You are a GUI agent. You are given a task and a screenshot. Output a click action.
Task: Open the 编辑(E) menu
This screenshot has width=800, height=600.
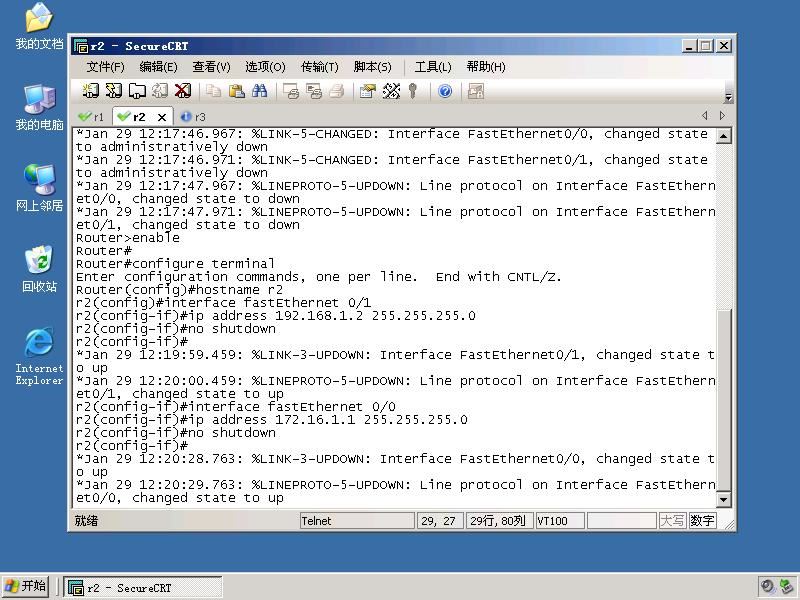(x=158, y=67)
